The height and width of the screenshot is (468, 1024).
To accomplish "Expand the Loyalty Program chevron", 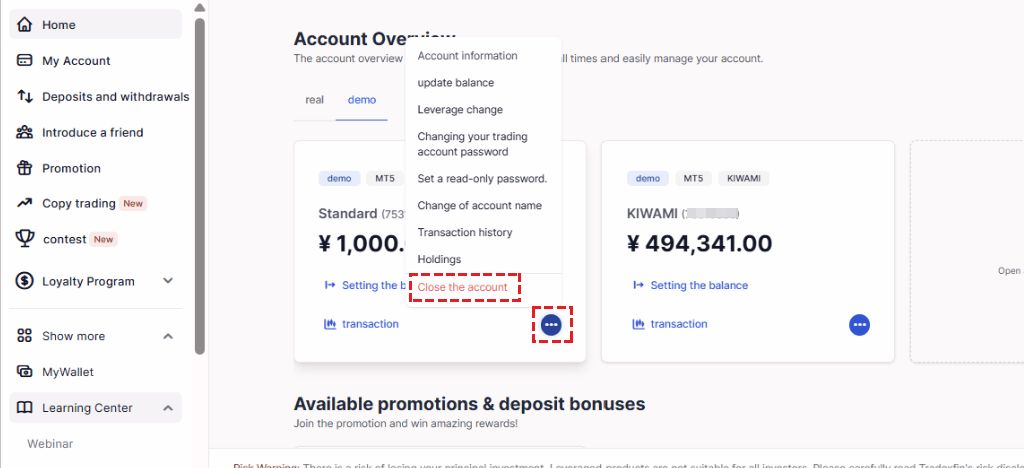I will click(x=168, y=281).
